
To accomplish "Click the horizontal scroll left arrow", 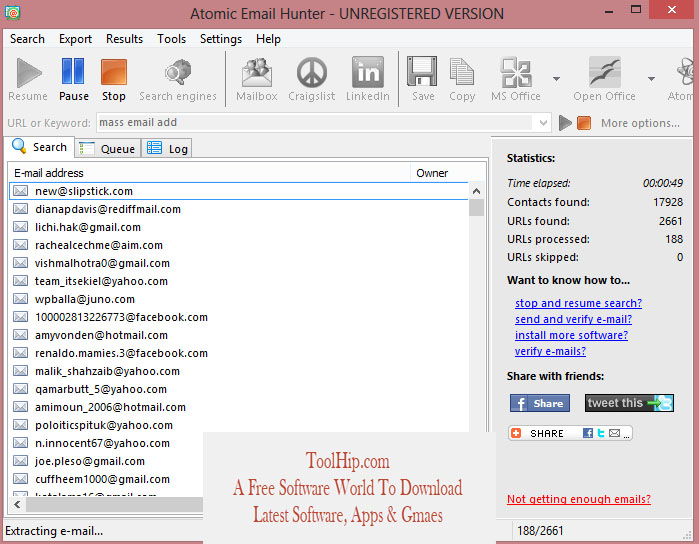I will (17, 504).
